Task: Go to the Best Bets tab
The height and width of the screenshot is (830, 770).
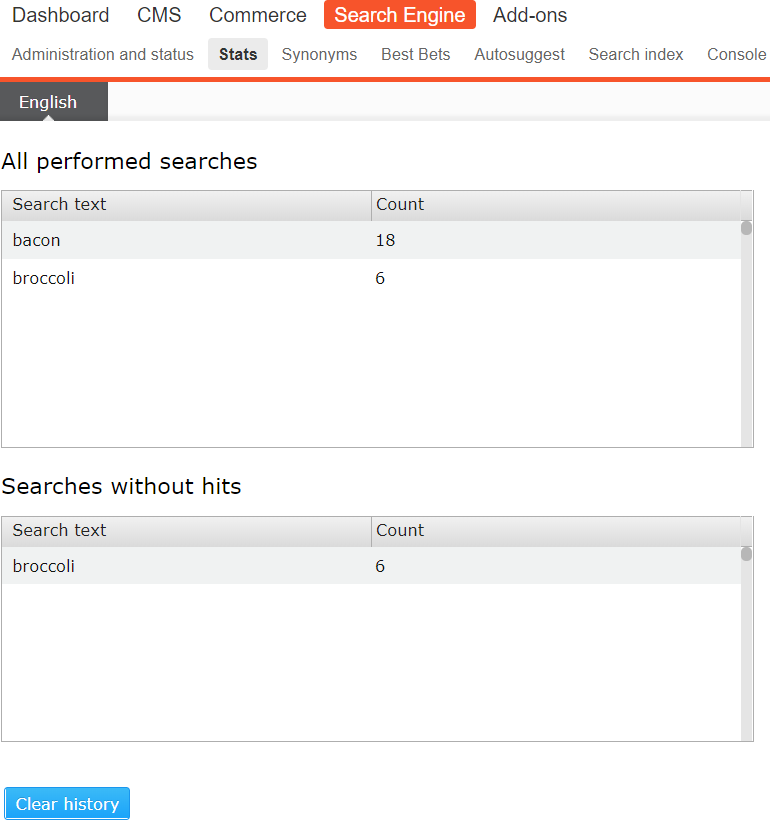Action: coord(415,54)
